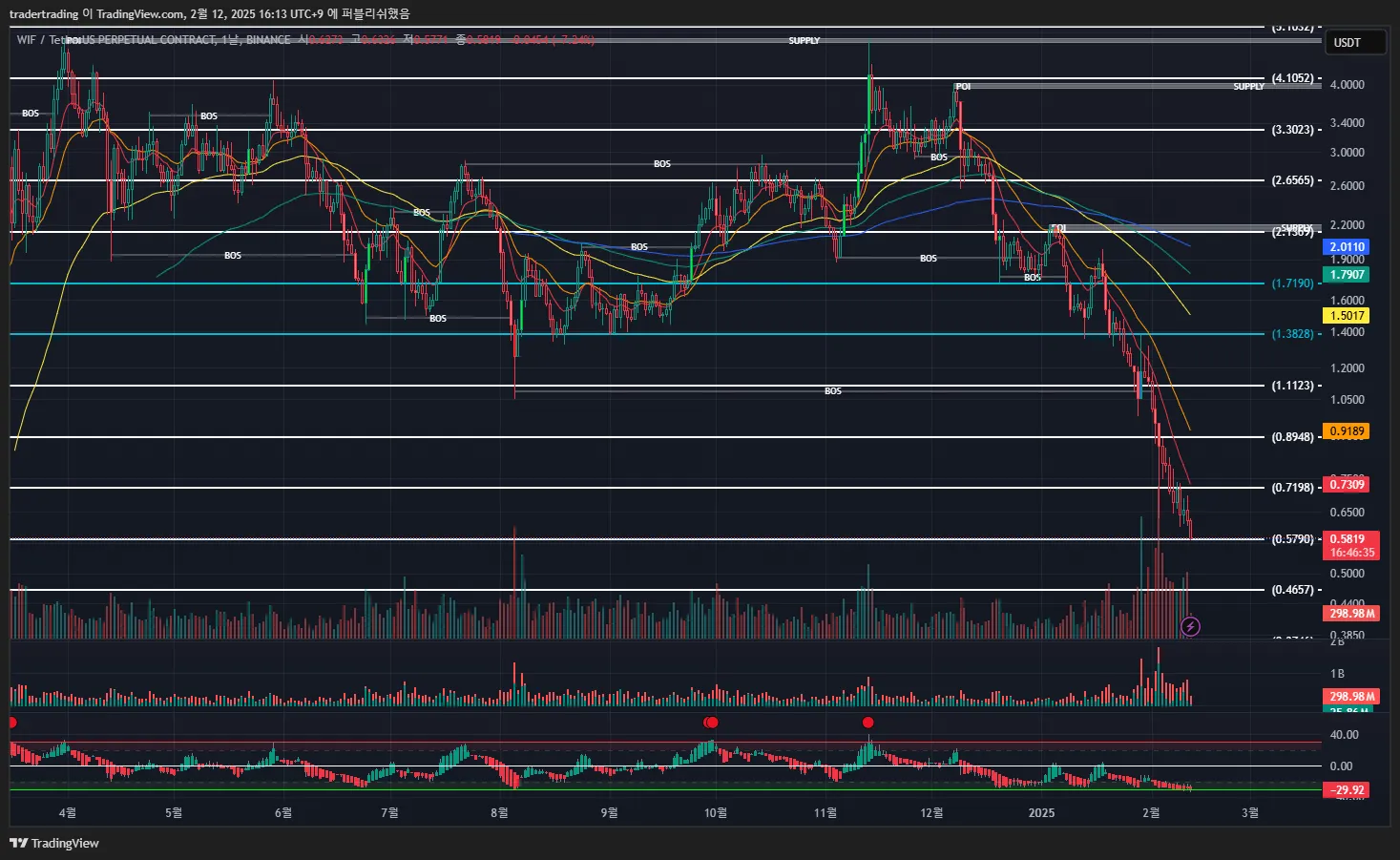Select the blue 2.0110 moving average label
The height and width of the screenshot is (860, 1400).
(1347, 246)
